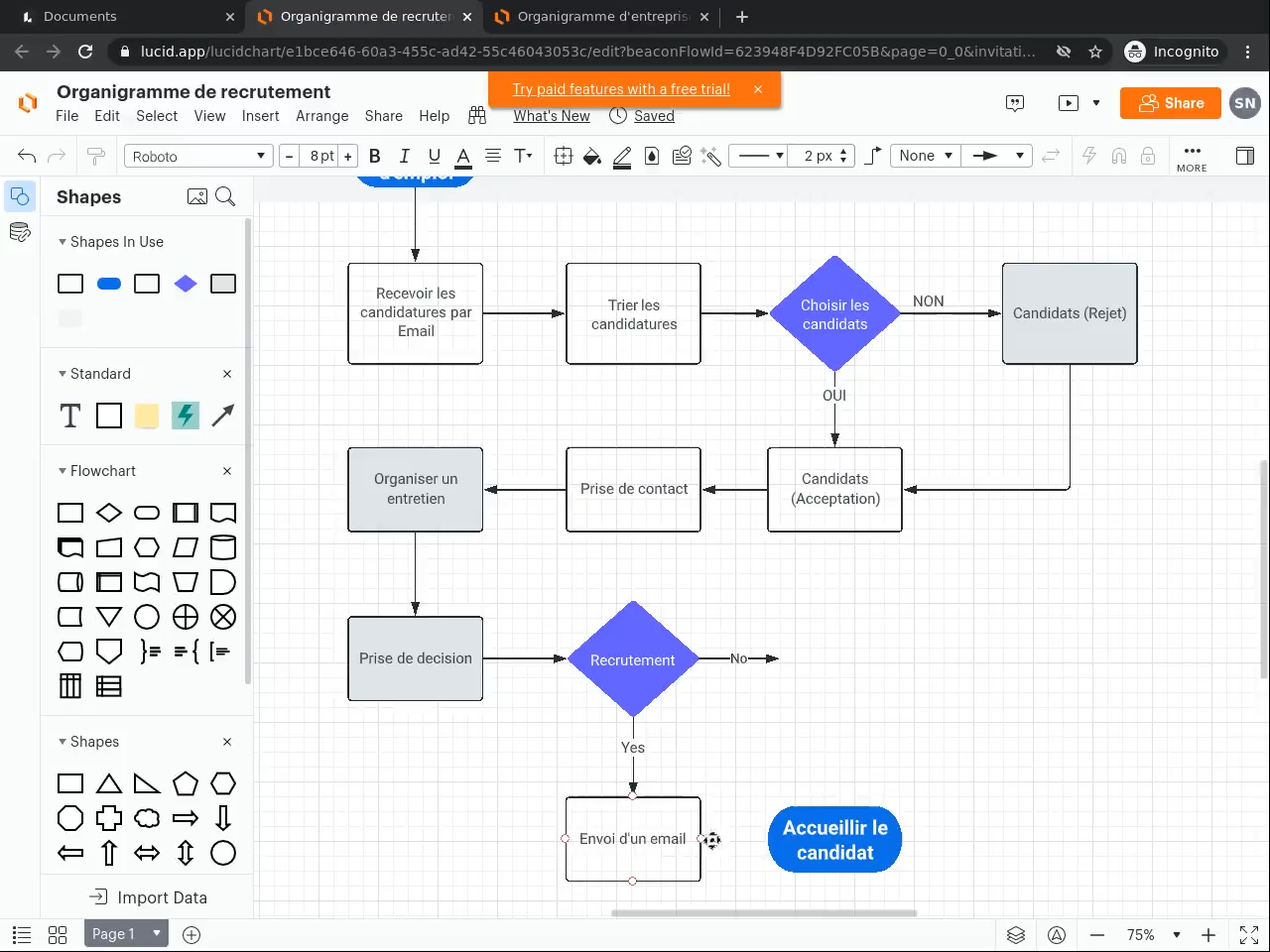Open the Roboto font dropdown
The height and width of the screenshot is (952, 1270).
(198, 156)
